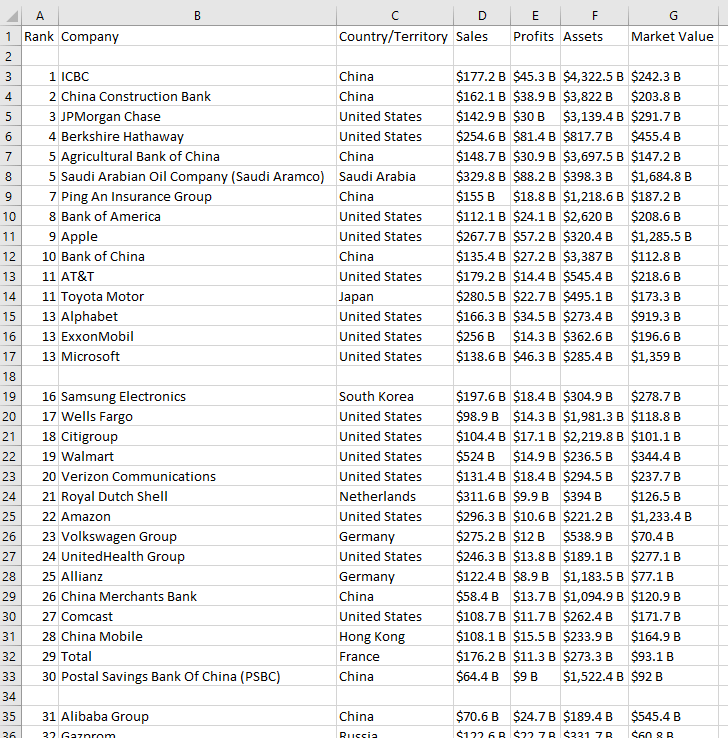Select the 'Comcast' company cell

[x=197, y=617]
